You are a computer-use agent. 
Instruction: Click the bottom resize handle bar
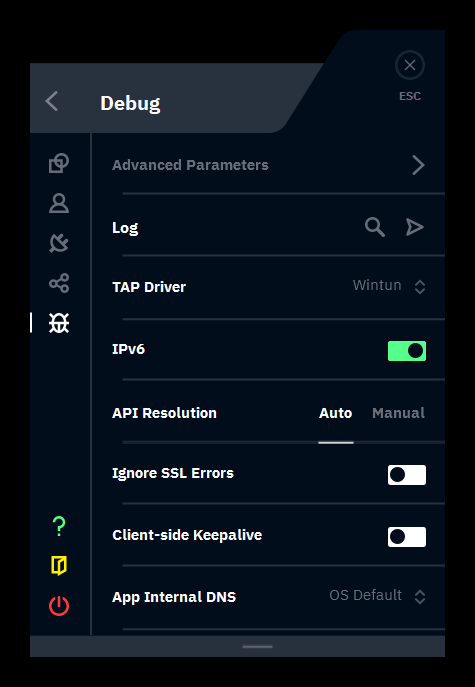(257, 646)
